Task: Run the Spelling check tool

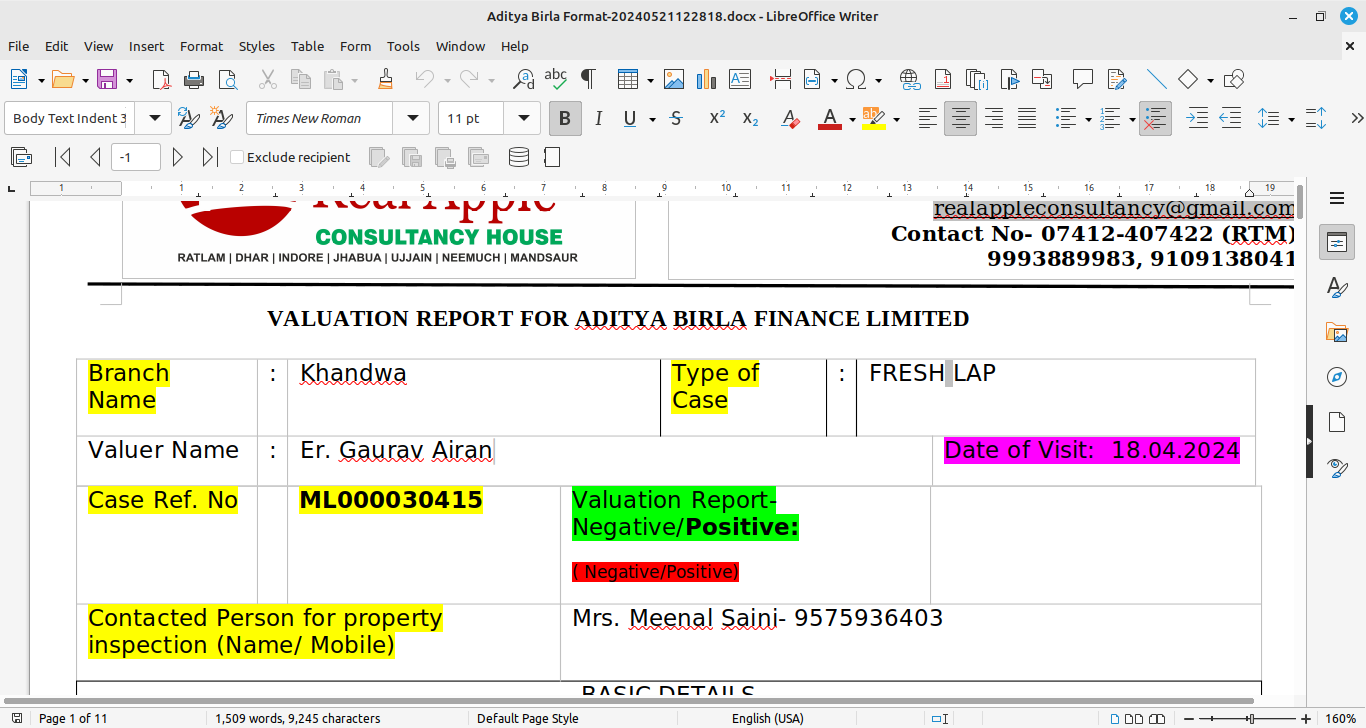Action: point(556,80)
